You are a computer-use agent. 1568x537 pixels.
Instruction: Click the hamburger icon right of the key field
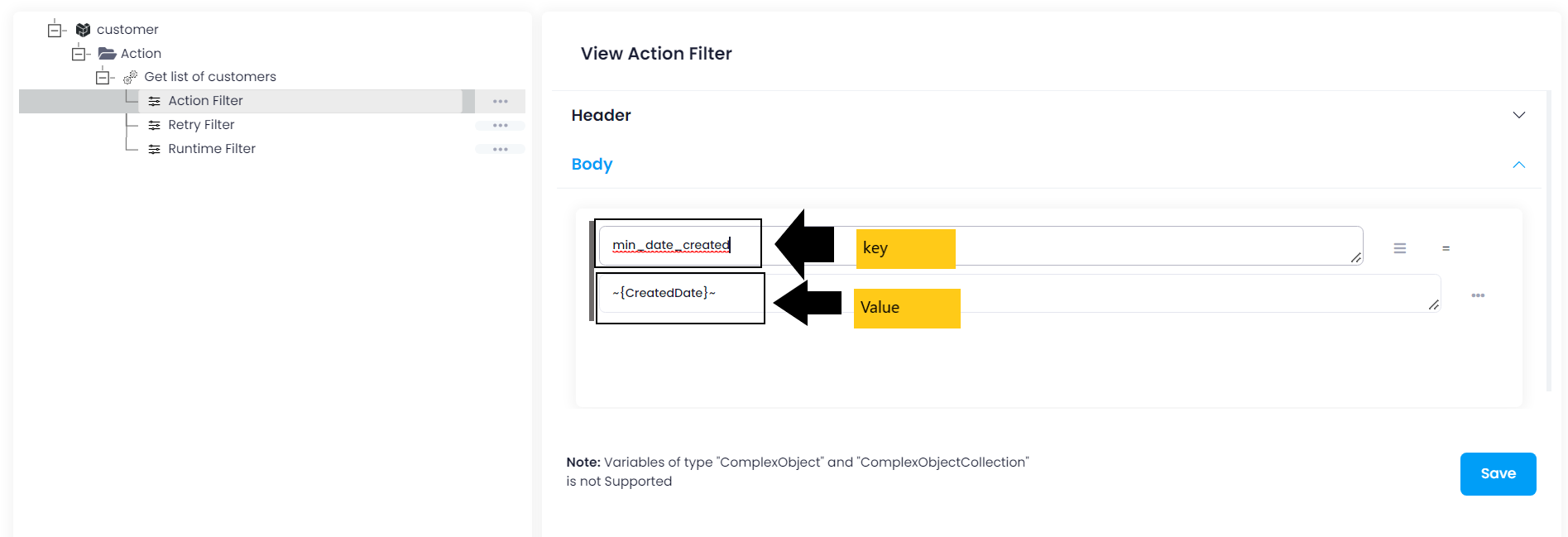[1400, 247]
